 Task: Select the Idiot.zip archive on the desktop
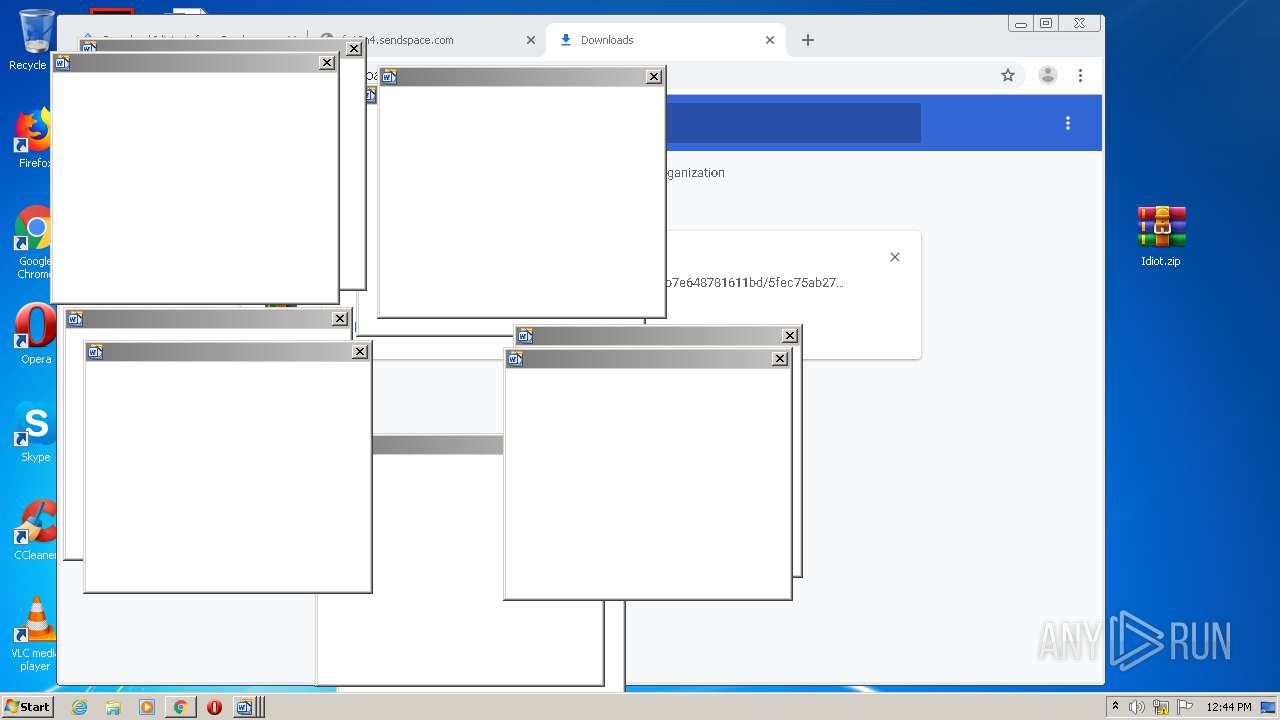click(1160, 236)
